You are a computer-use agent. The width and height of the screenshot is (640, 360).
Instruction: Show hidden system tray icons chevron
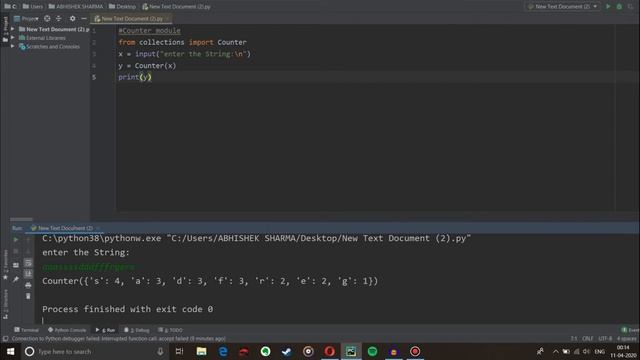555,351
